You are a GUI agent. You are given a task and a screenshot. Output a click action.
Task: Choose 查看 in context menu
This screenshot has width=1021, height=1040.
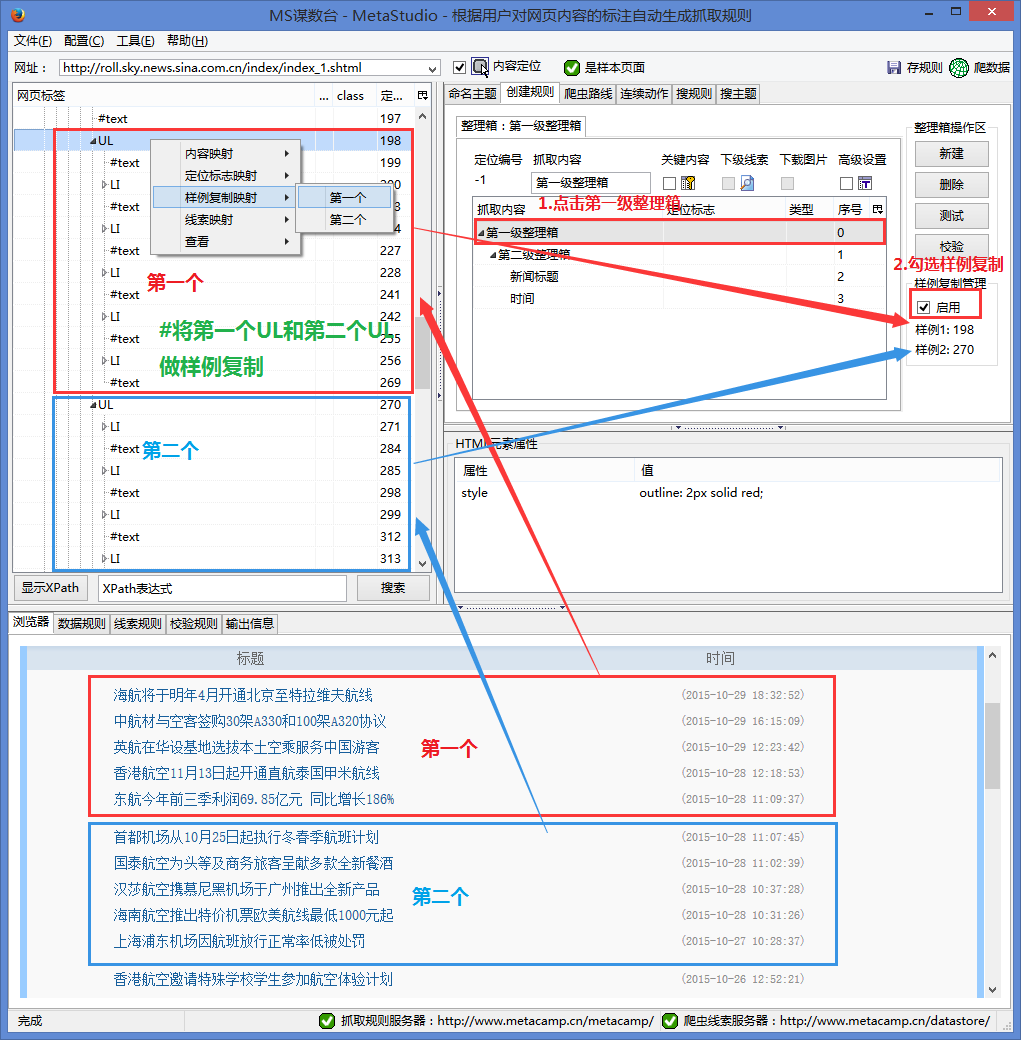[226, 241]
